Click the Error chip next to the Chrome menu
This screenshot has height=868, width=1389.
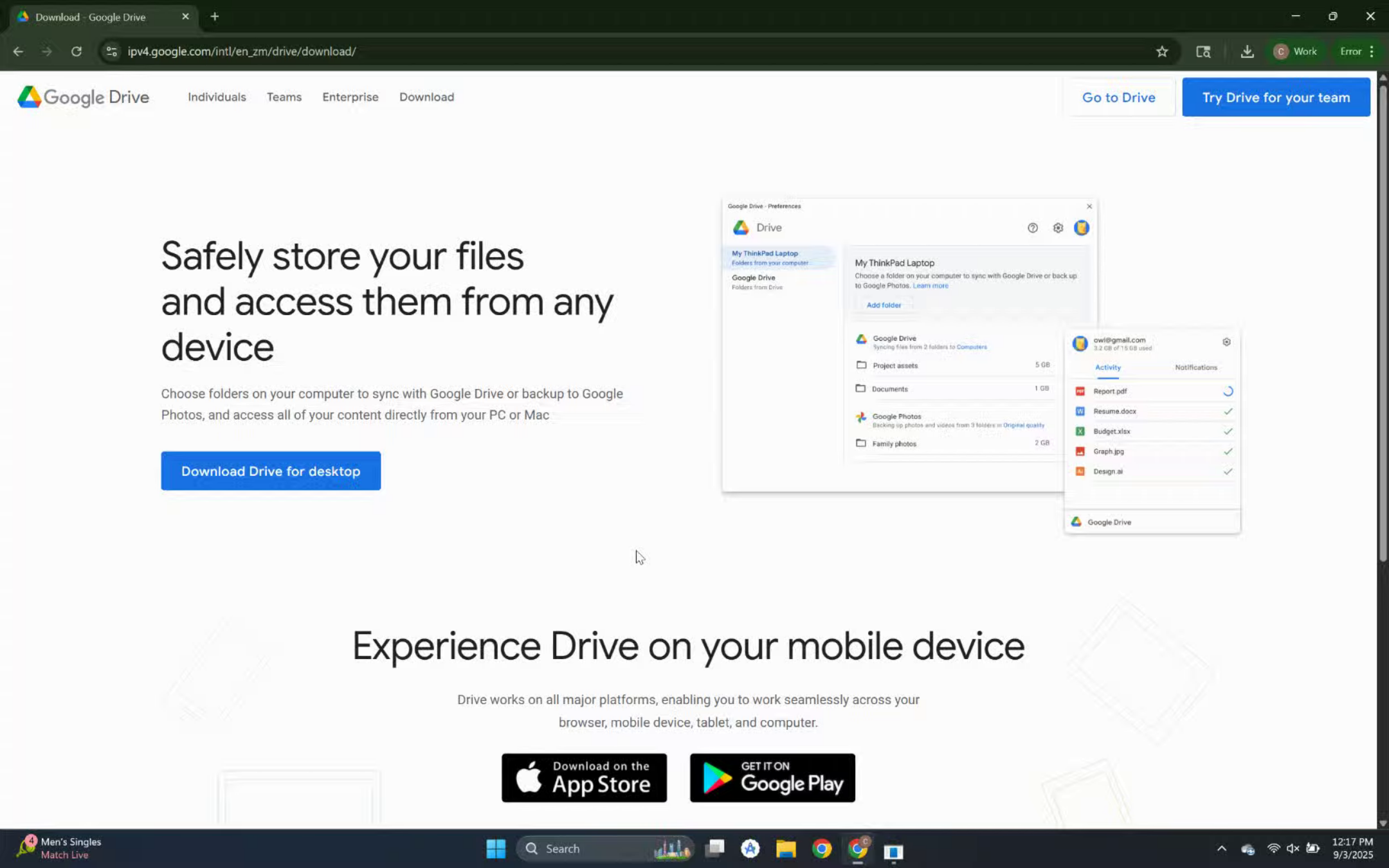click(1350, 51)
